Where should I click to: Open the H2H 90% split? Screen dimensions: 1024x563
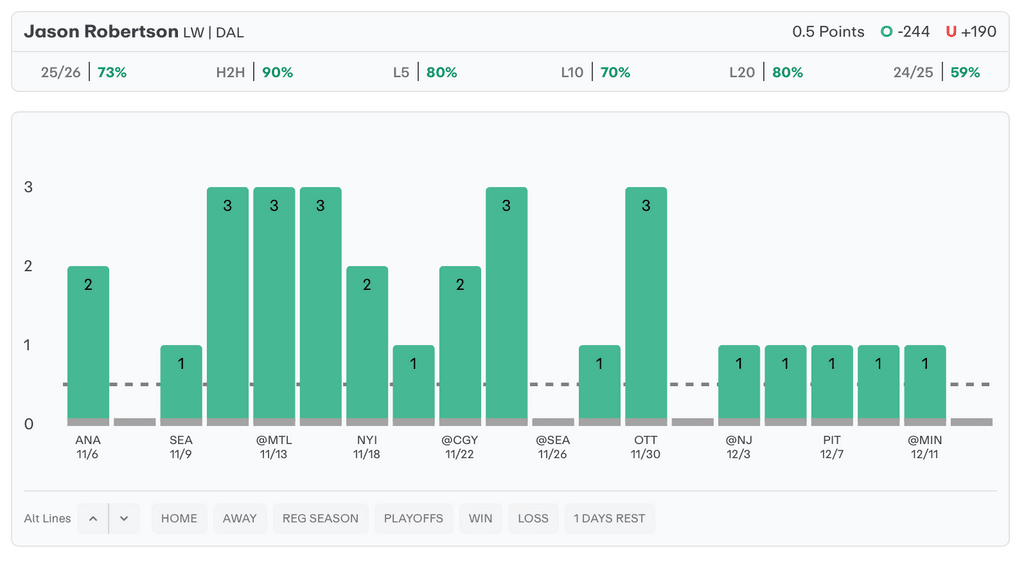[254, 72]
